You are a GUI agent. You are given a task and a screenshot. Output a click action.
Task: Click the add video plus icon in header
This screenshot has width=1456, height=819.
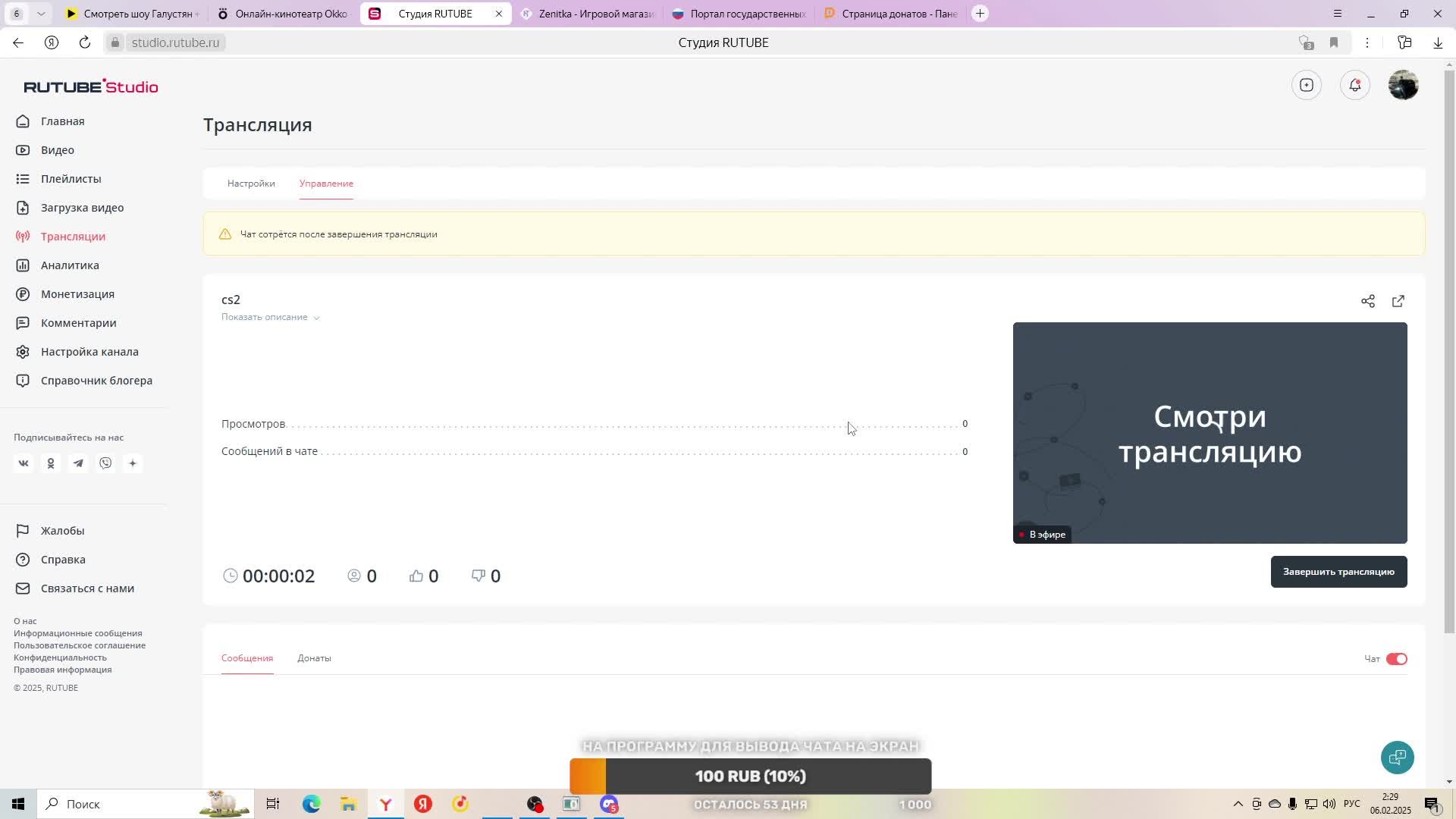1307,85
